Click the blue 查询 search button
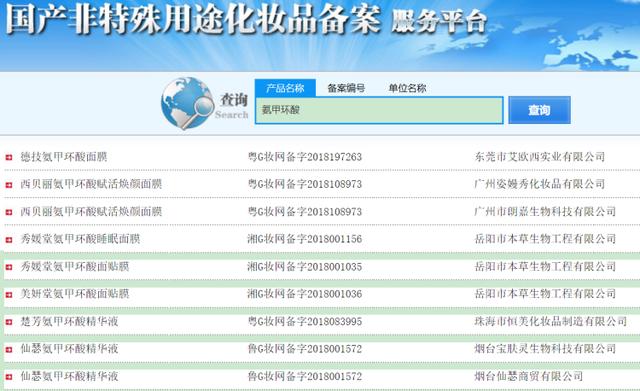This screenshot has height=391, width=640. [539, 110]
